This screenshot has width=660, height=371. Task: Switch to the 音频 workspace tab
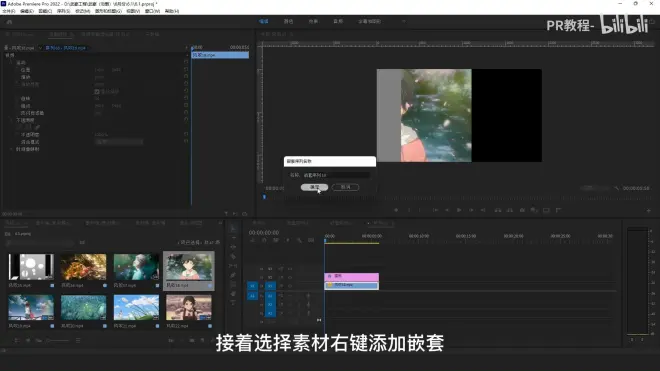[338, 21]
